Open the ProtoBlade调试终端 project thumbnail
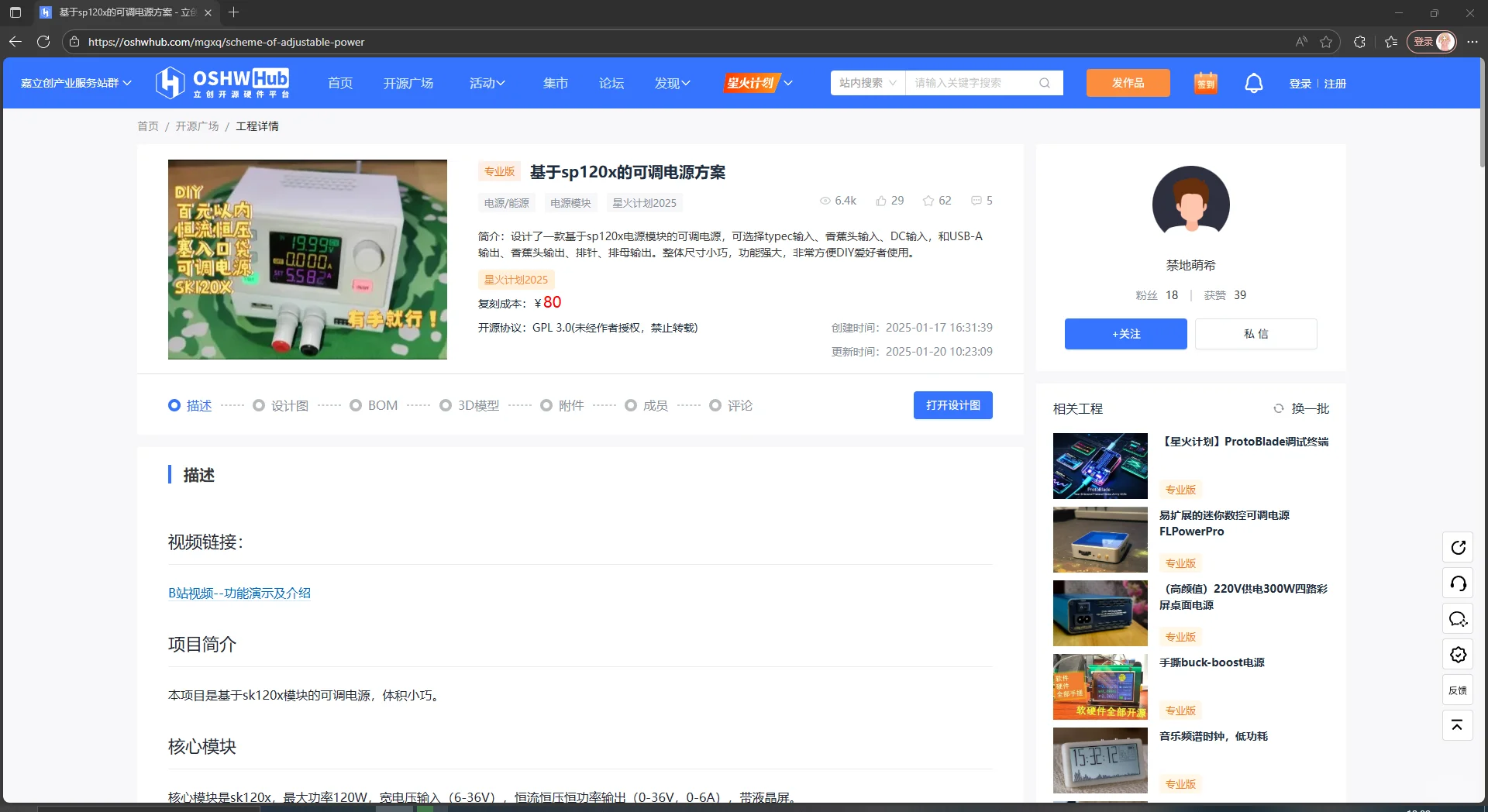The width and height of the screenshot is (1488, 812). coord(1100,466)
